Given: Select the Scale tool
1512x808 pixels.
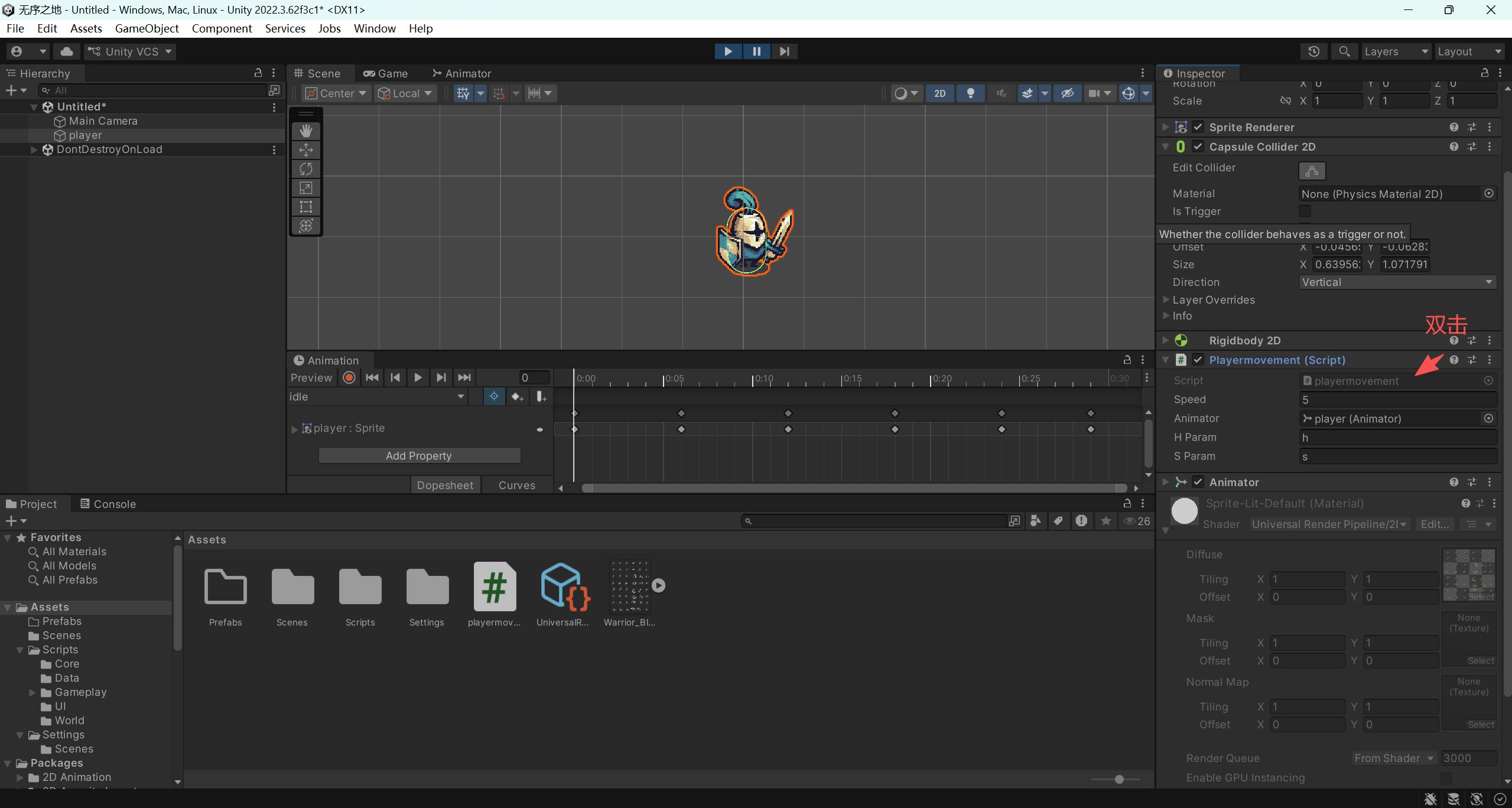Looking at the screenshot, I should point(305,188).
